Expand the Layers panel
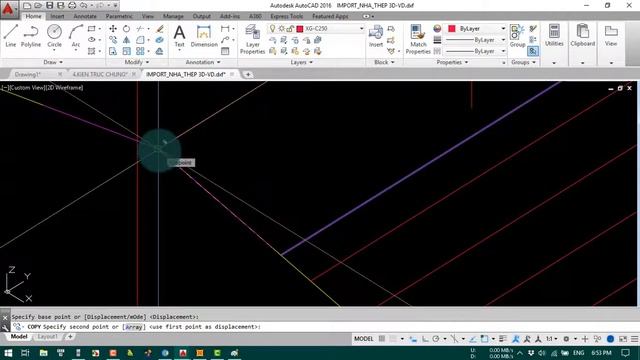640x360 pixels. coord(302,62)
